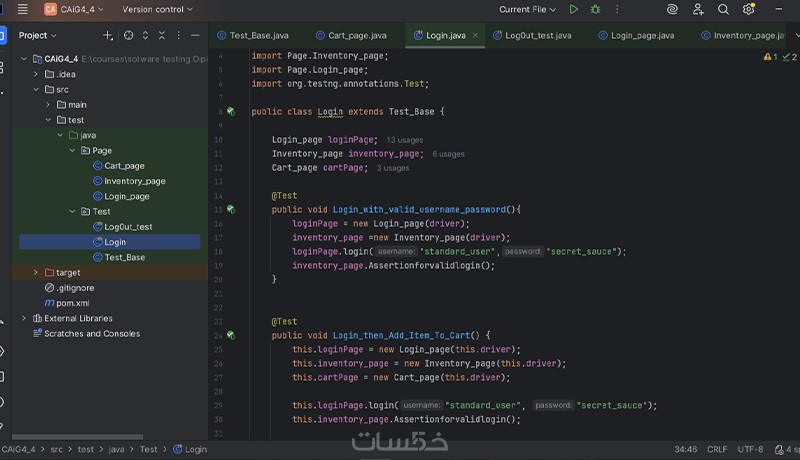Open Project panel options menu

click(x=178, y=35)
